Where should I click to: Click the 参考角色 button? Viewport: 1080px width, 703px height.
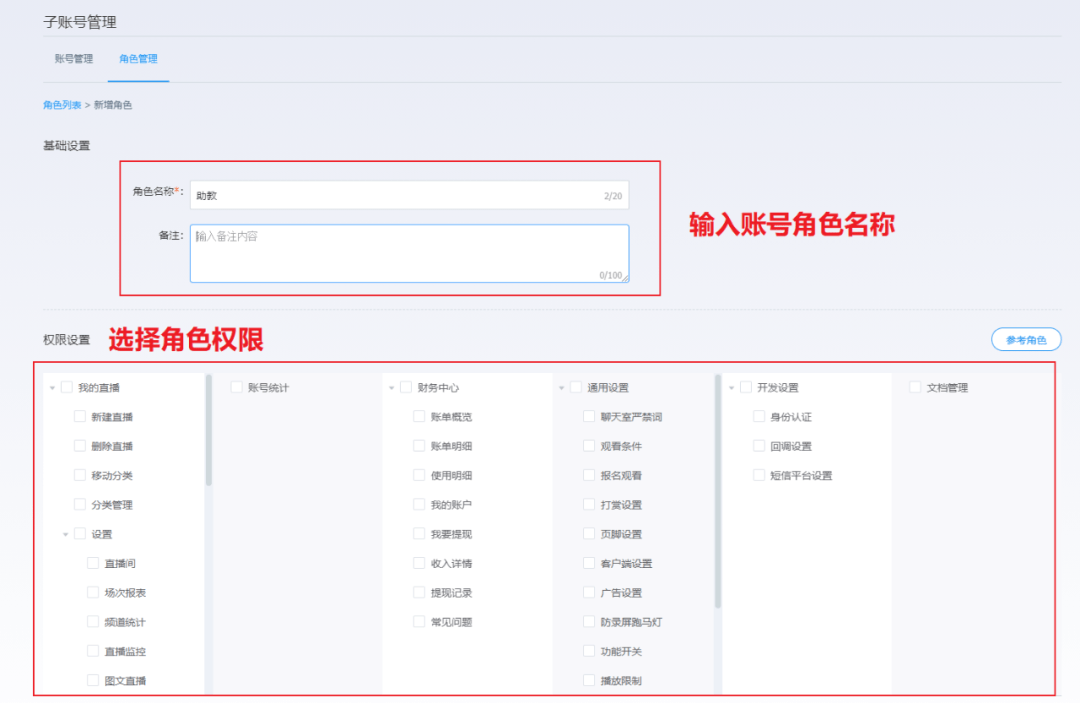click(x=1025, y=340)
